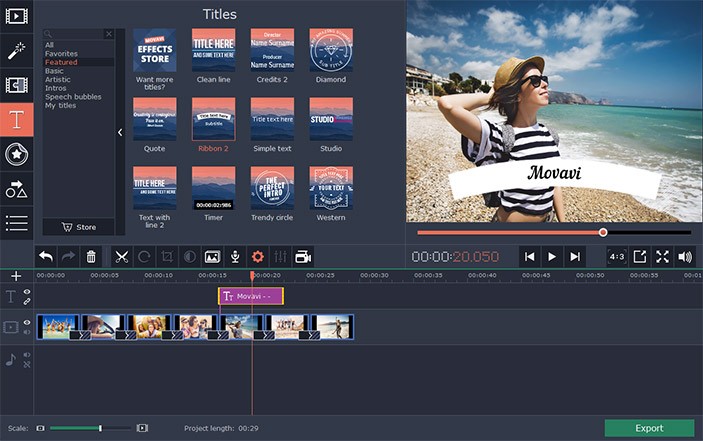Open the More tools list icon

(17, 223)
